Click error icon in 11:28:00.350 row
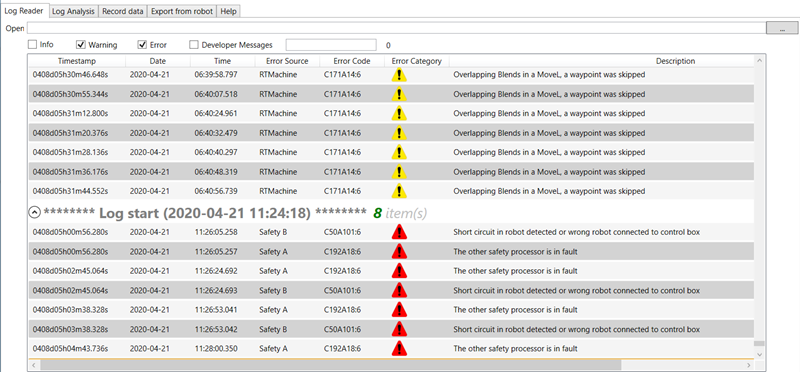The width and height of the screenshot is (800, 372). [x=399, y=349]
